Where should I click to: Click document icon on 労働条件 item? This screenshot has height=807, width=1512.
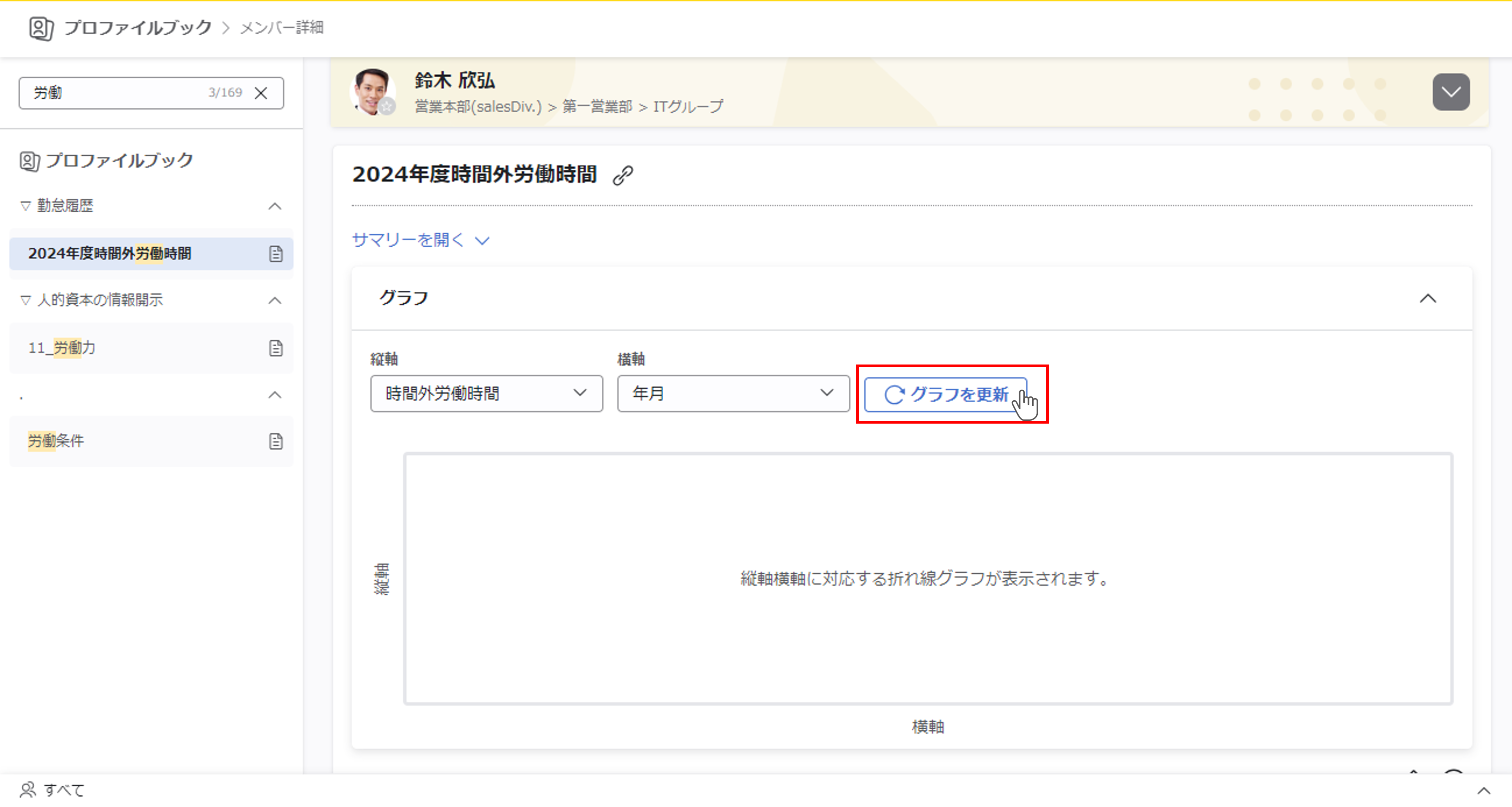276,441
